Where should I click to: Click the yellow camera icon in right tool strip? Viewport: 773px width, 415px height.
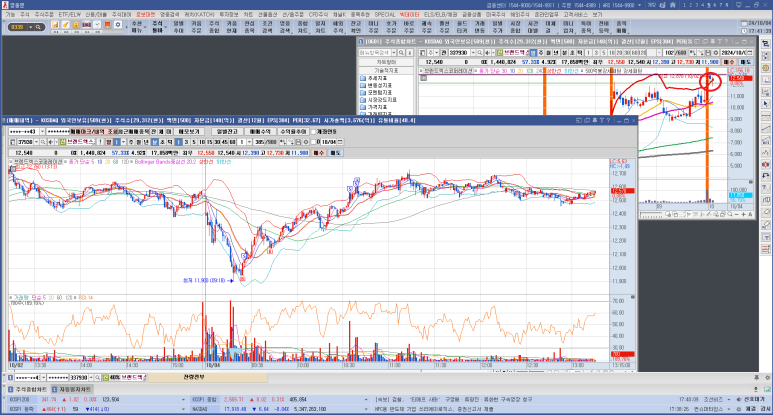click(765, 68)
